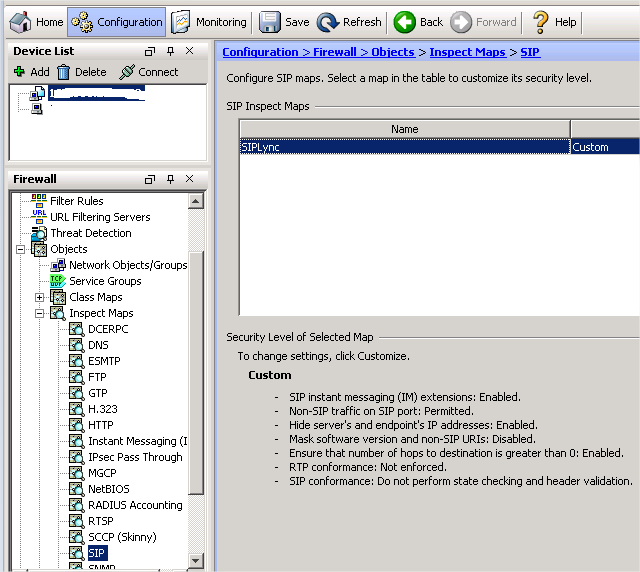Connect to the selected device
Viewport: 640px width, 572px height.
click(148, 72)
